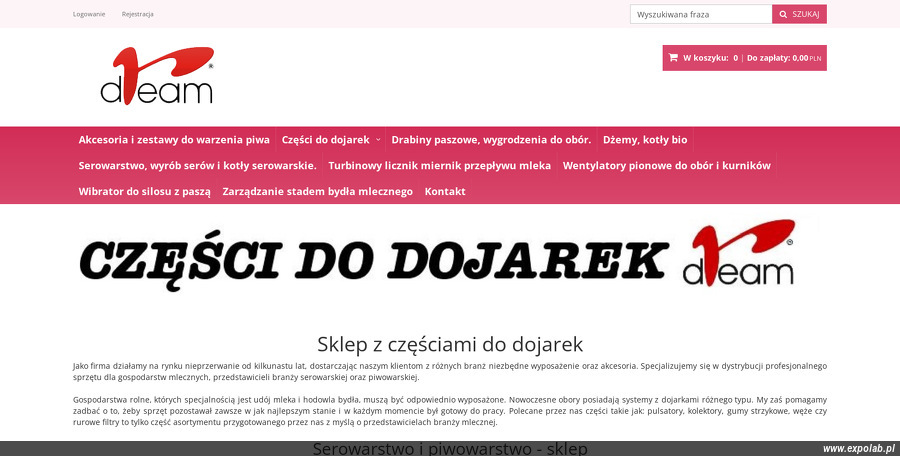
Task: Open Turbinowy licznik miernik przepływu mleka
Action: (x=440, y=165)
